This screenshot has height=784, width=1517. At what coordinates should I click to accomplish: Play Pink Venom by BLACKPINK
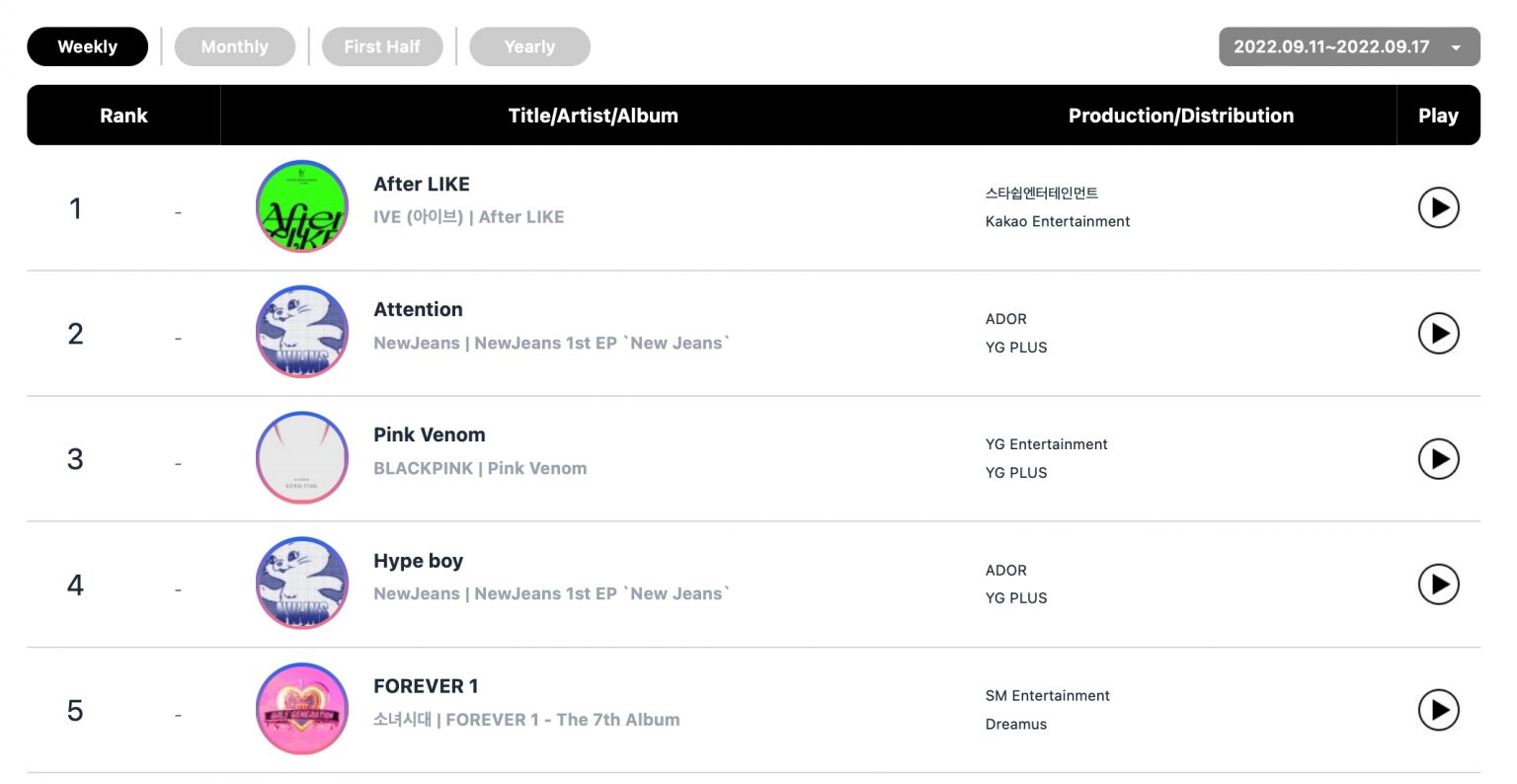1438,459
